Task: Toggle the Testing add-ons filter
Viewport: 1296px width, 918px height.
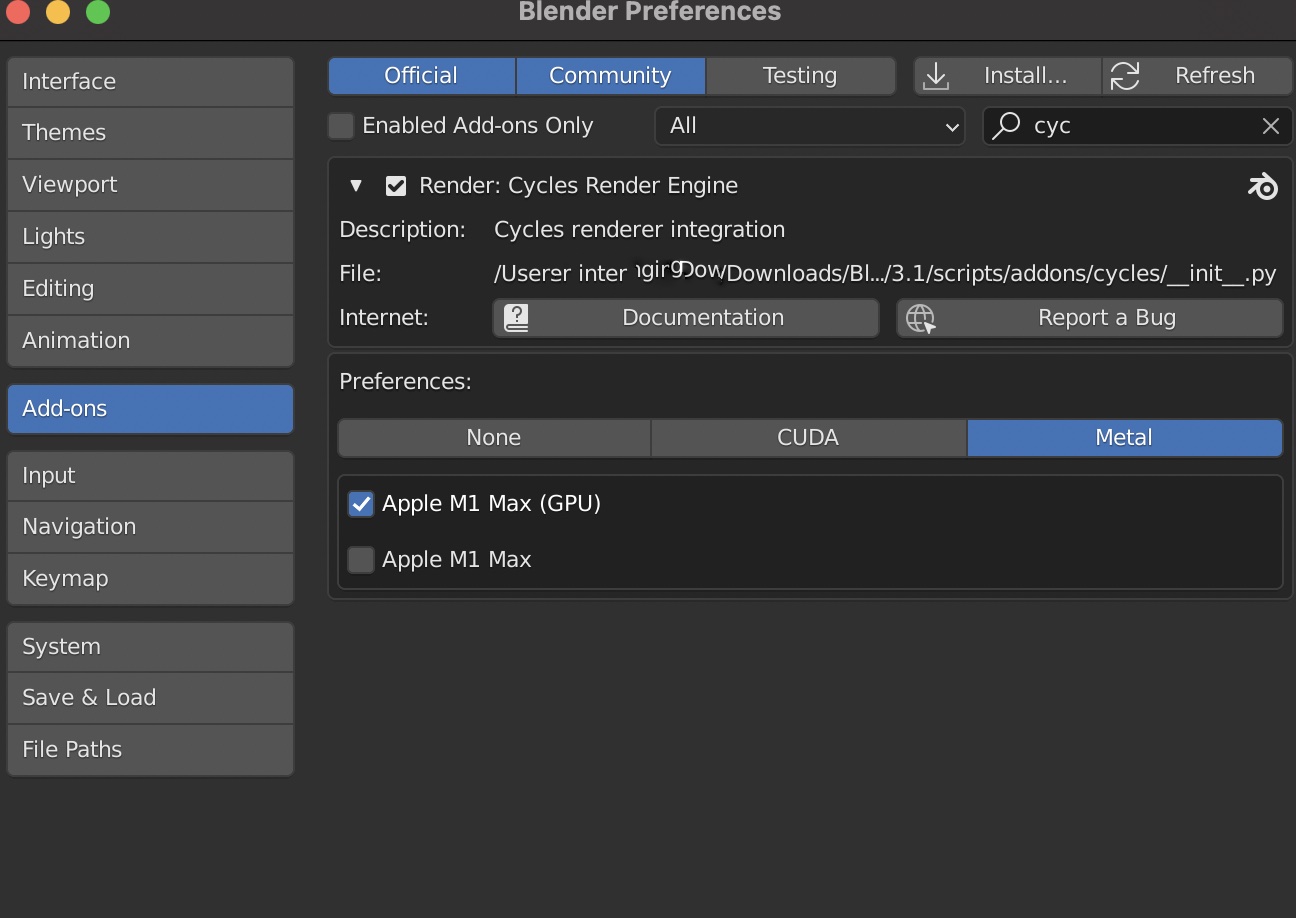Action: (x=799, y=76)
